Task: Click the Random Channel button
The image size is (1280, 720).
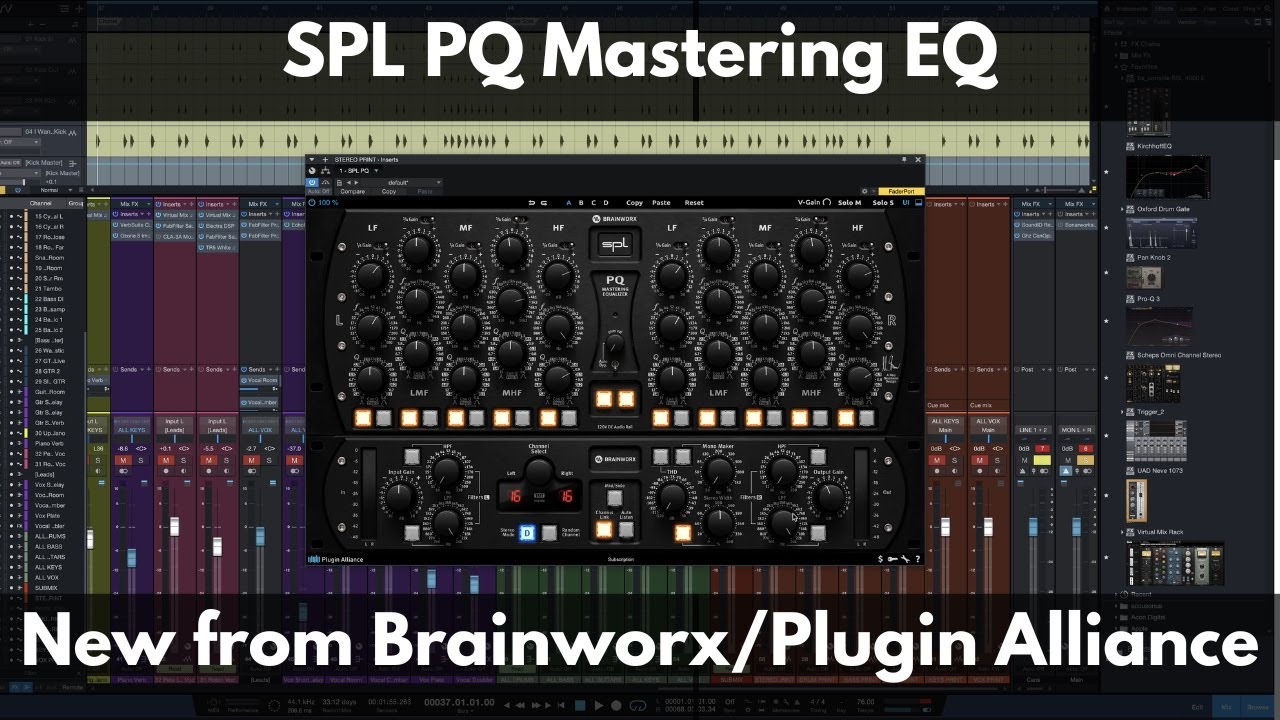Action: (550, 532)
